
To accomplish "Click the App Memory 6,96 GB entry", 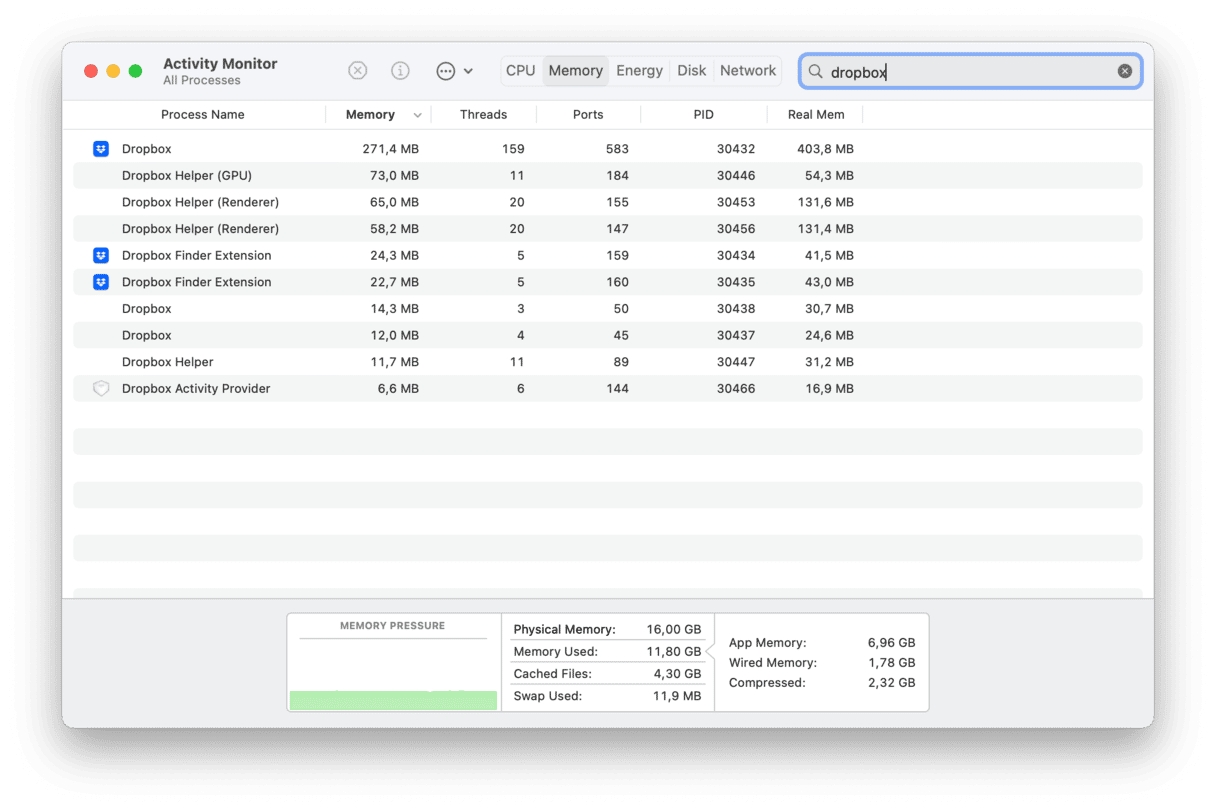I will [822, 643].
